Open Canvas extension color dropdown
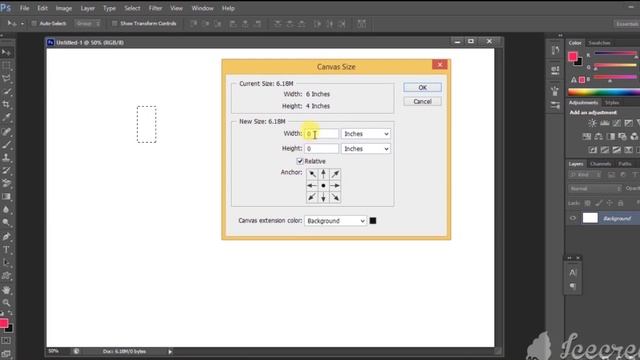Viewport: 640px width, 360px height. 336,221
